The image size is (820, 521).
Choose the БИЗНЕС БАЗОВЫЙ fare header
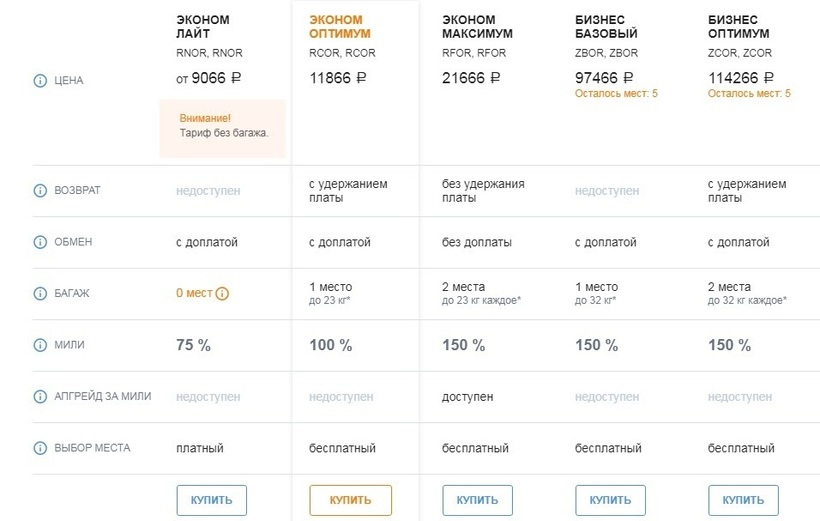click(x=607, y=27)
